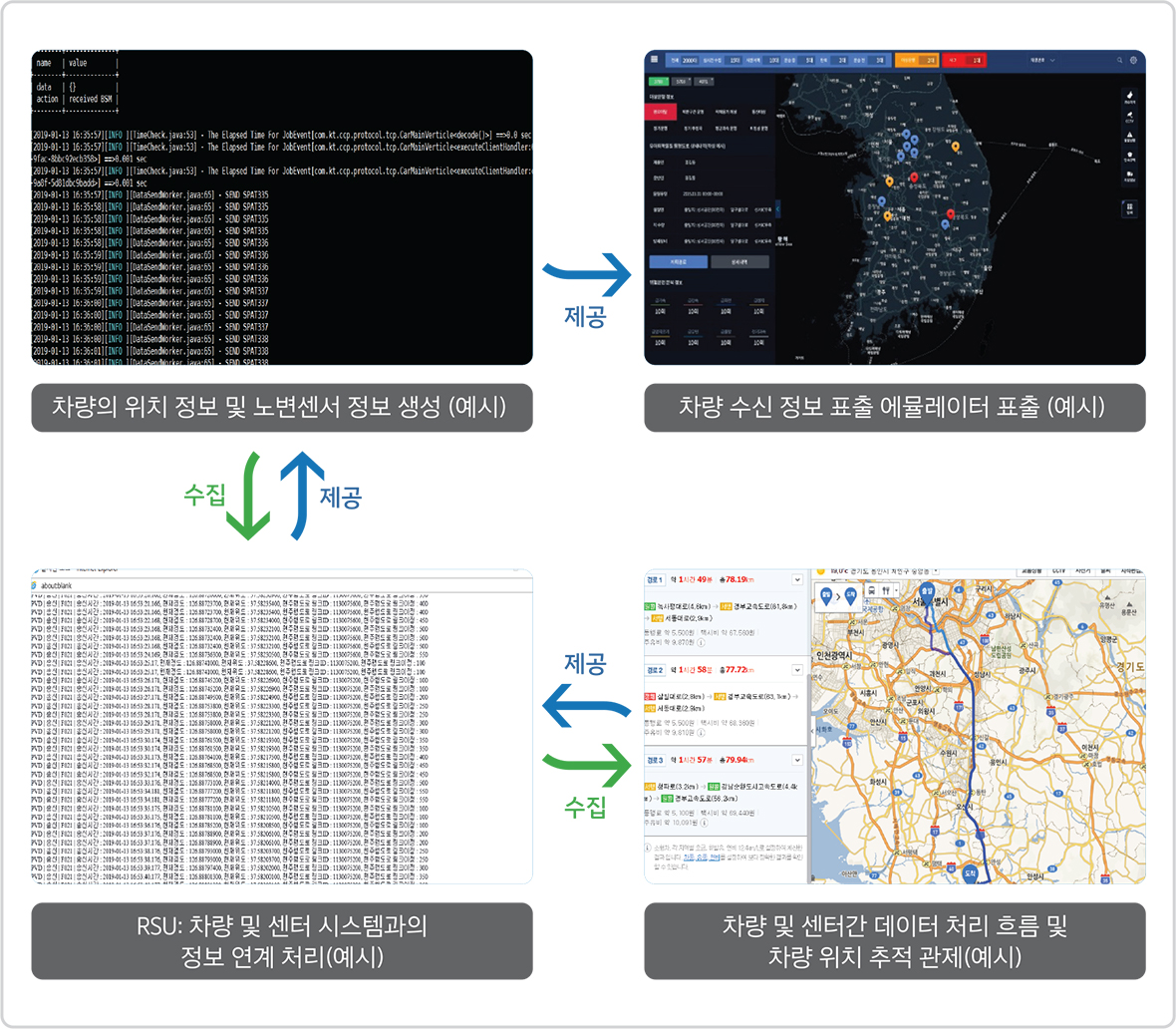The width and height of the screenshot is (1176, 1029).
Task: Click the warning triangle icon in the map sidebar
Action: (1130, 137)
